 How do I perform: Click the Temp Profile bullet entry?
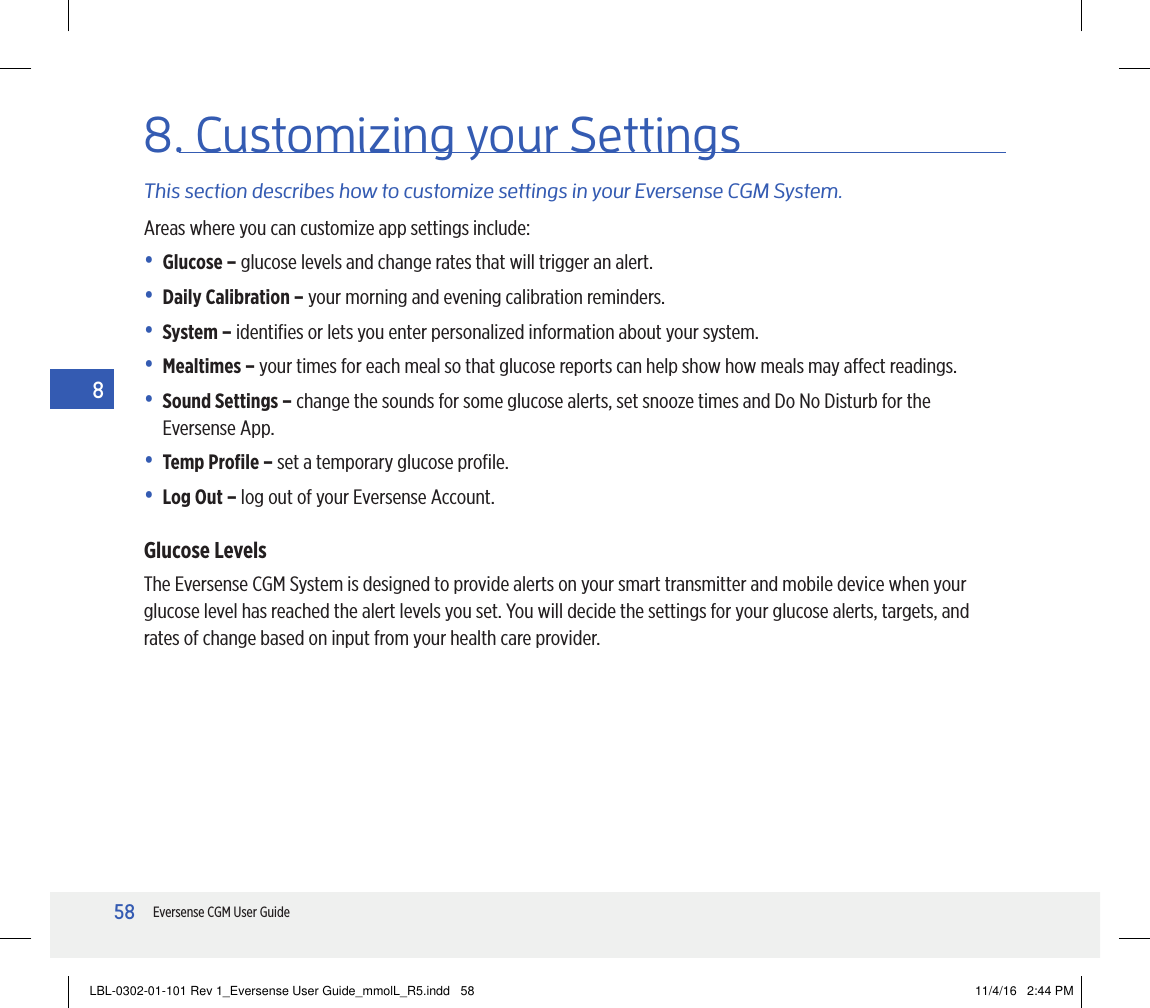[336, 462]
